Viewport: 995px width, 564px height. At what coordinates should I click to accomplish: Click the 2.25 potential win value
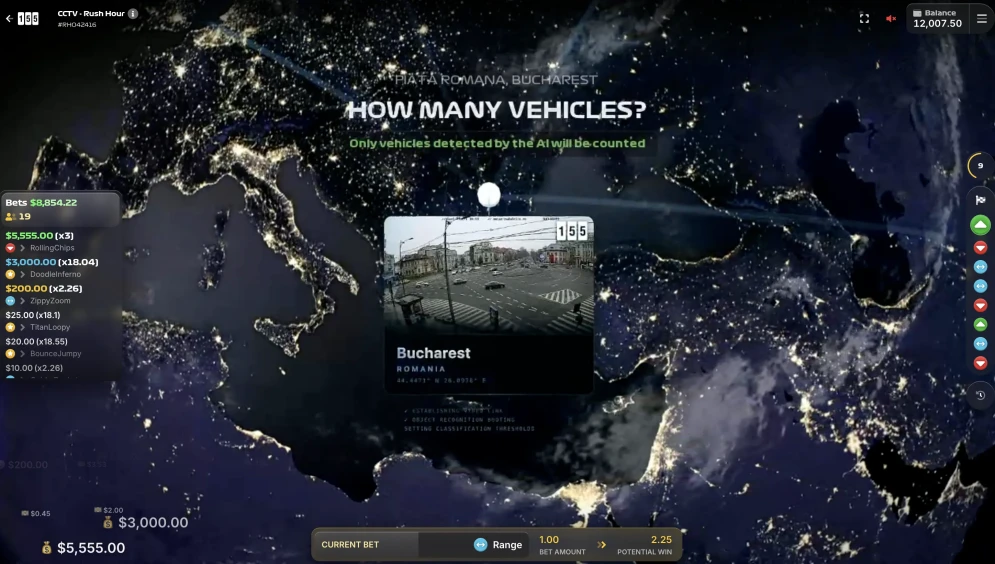click(x=661, y=540)
